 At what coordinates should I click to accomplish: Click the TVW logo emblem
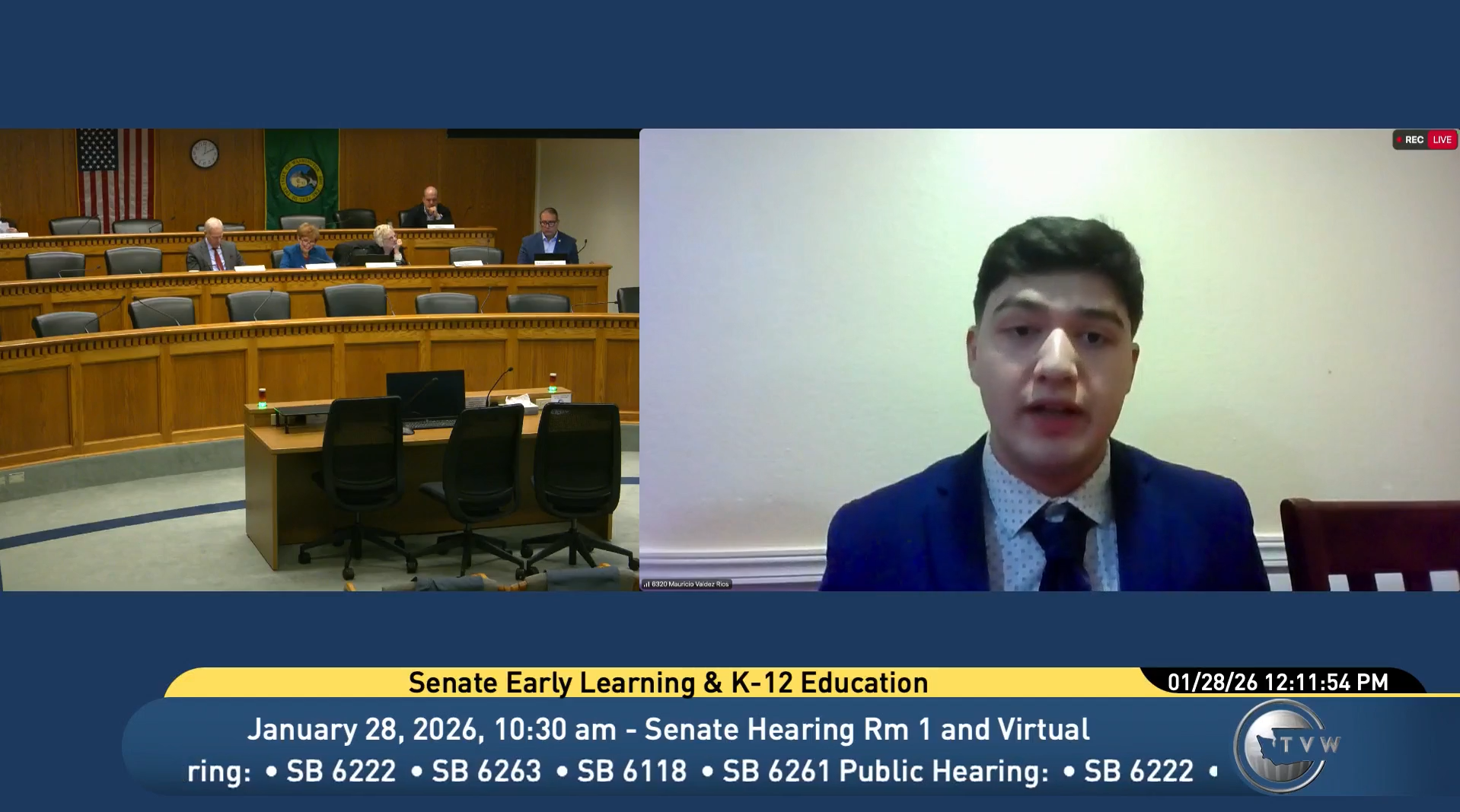click(1285, 746)
